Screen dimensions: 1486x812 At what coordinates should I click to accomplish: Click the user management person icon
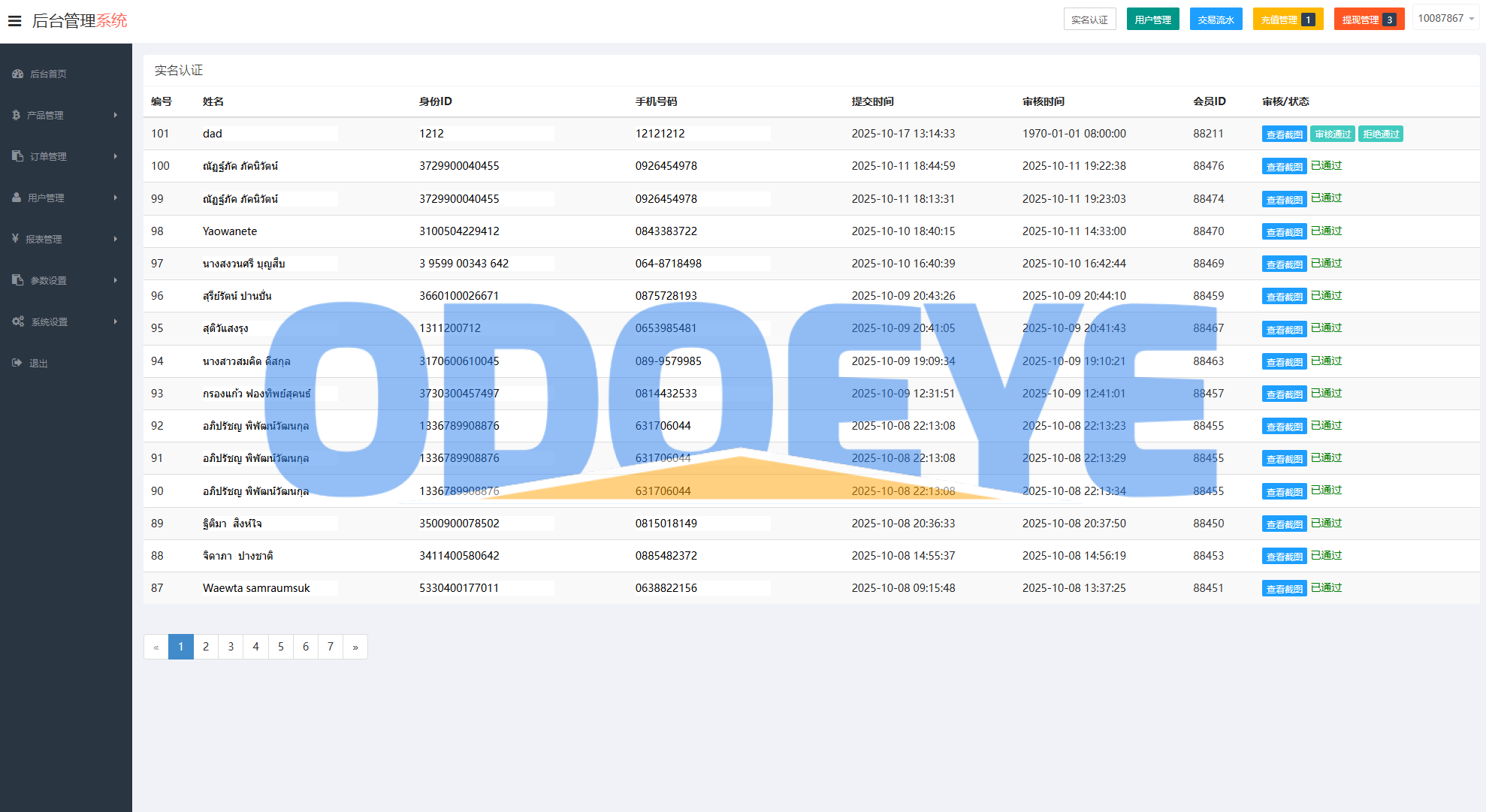pyautogui.click(x=17, y=198)
